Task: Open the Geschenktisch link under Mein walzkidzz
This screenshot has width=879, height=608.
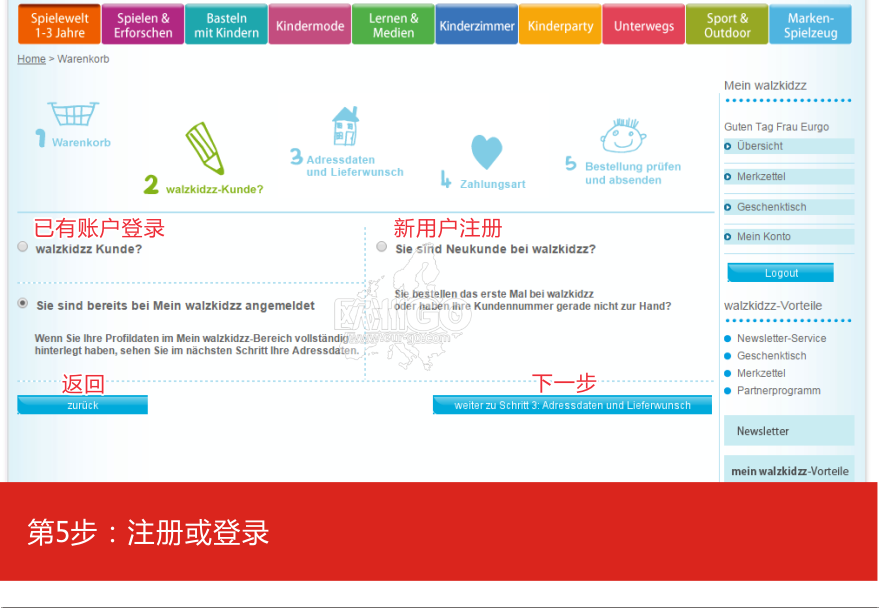Action: [771, 207]
